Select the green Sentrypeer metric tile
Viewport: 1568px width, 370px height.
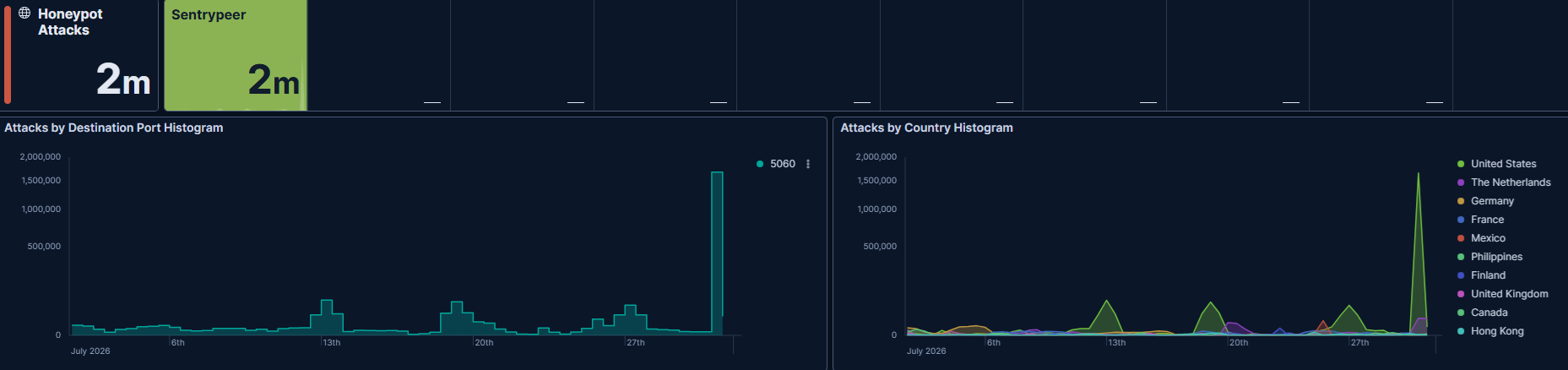(236, 55)
